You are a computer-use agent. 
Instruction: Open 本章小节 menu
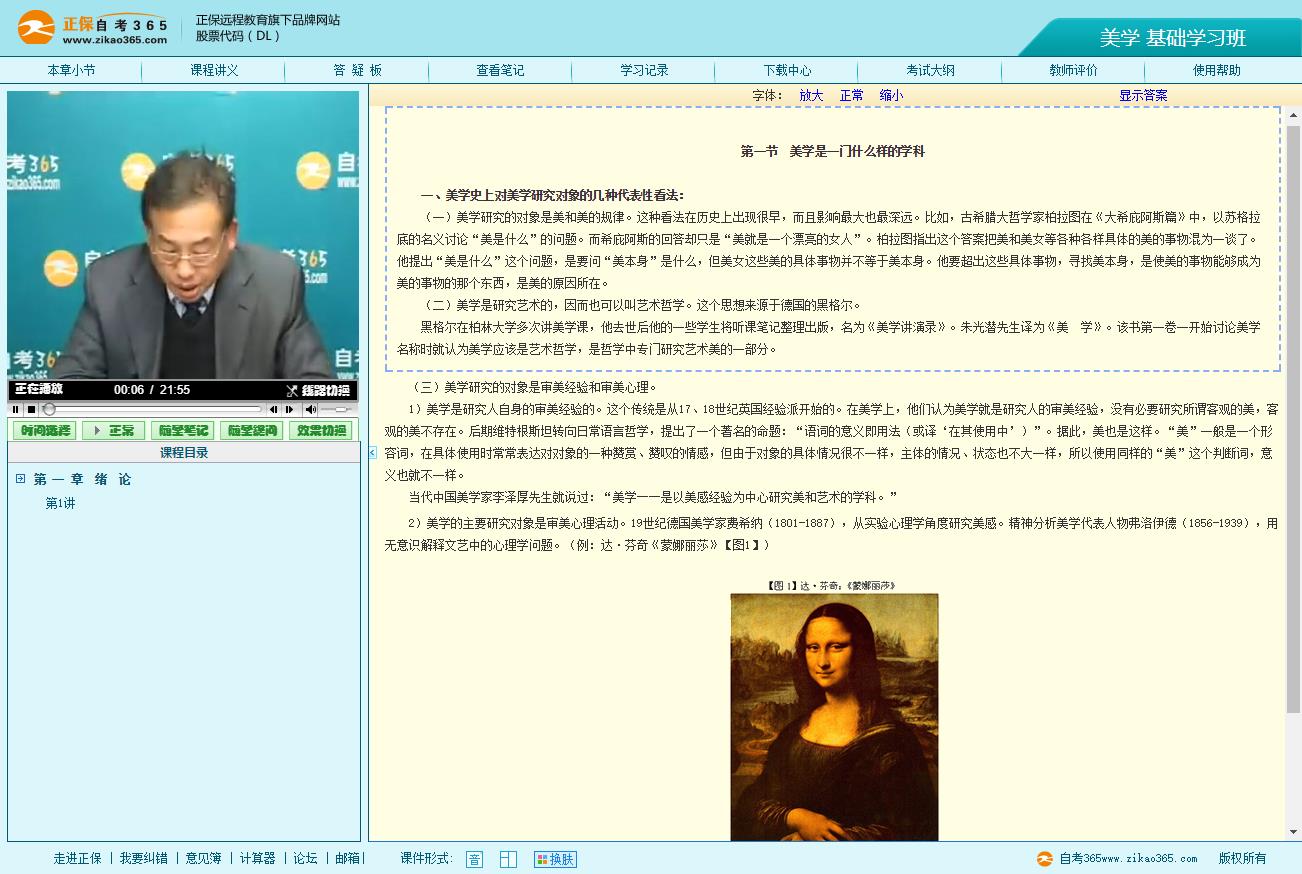71,70
